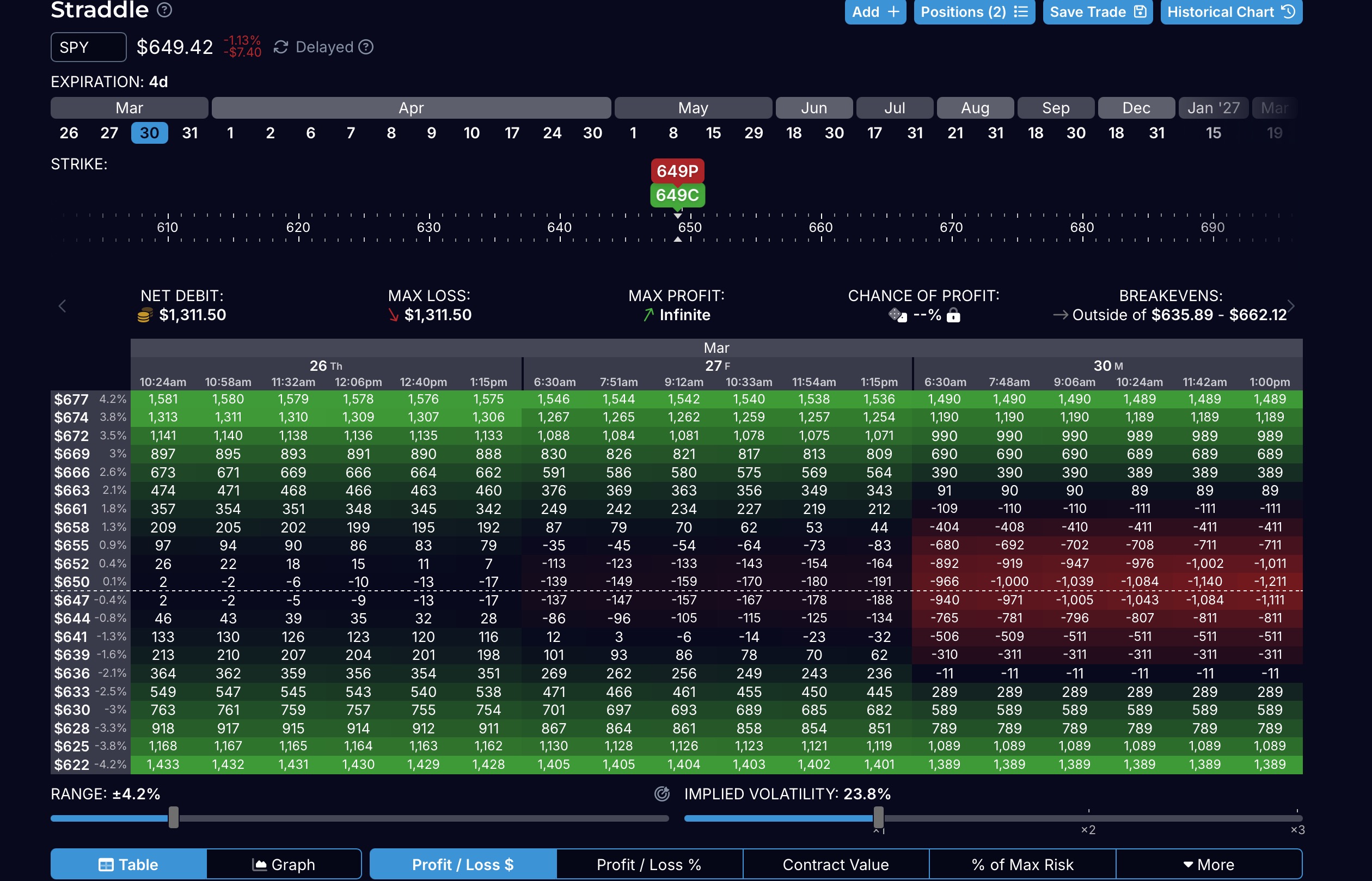Click the Range slider handle
This screenshot has width=1372, height=881.
tap(174, 817)
